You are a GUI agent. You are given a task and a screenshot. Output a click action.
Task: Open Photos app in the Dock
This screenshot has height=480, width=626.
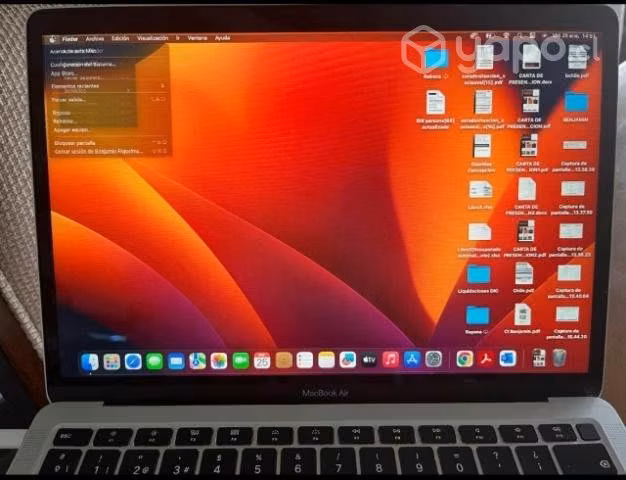(219, 361)
